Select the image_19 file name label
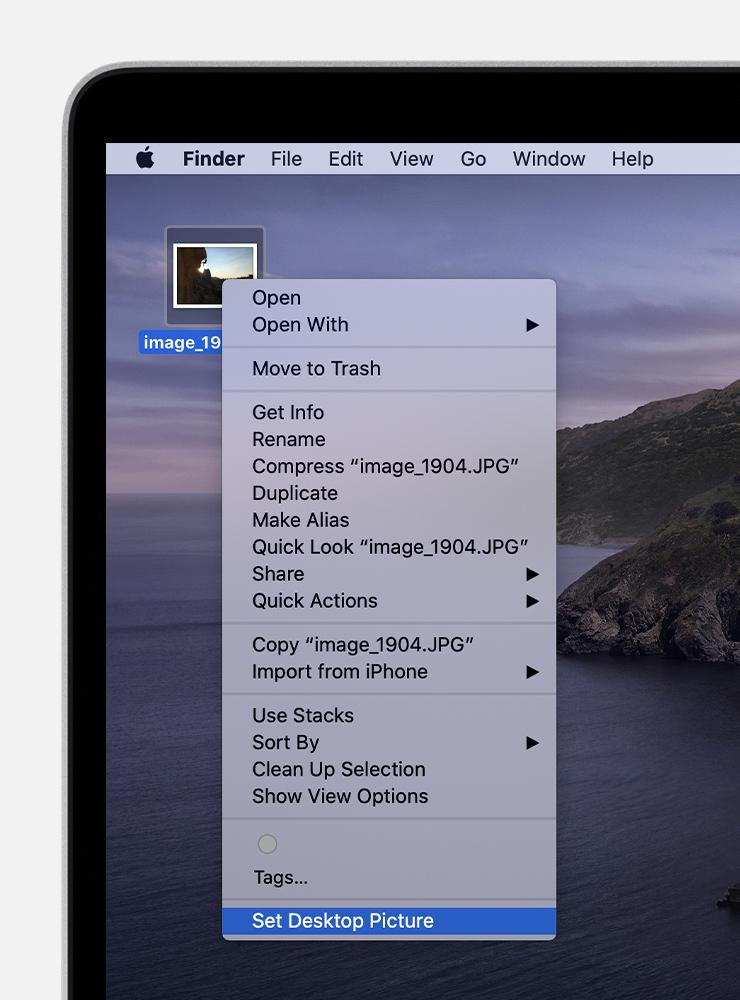This screenshot has height=1000, width=740. click(x=181, y=342)
